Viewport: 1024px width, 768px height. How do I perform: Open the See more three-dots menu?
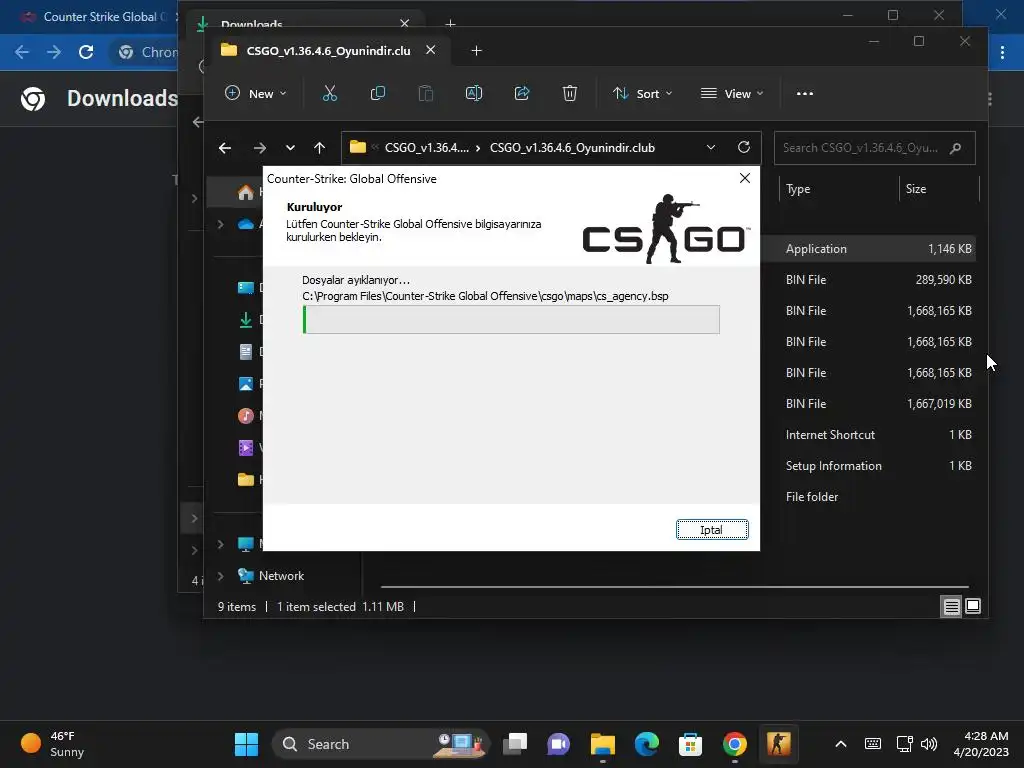(805, 93)
